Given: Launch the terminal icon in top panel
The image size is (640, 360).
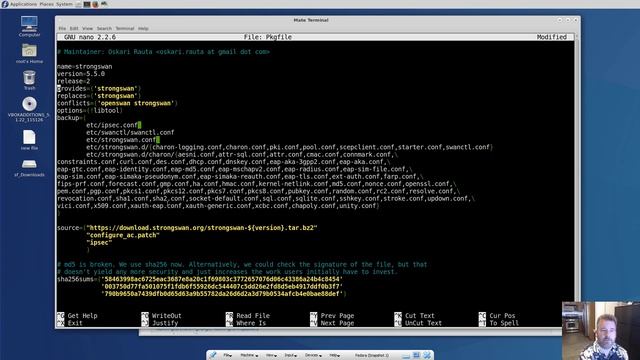Looking at the screenshot, I should pyautogui.click(x=87, y=4).
